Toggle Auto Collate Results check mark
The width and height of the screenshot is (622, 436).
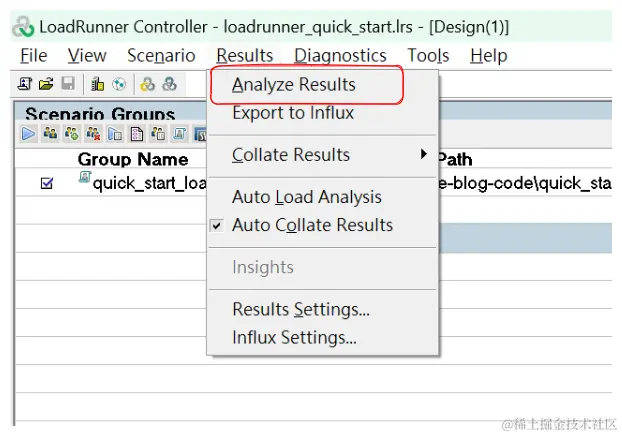(x=217, y=225)
